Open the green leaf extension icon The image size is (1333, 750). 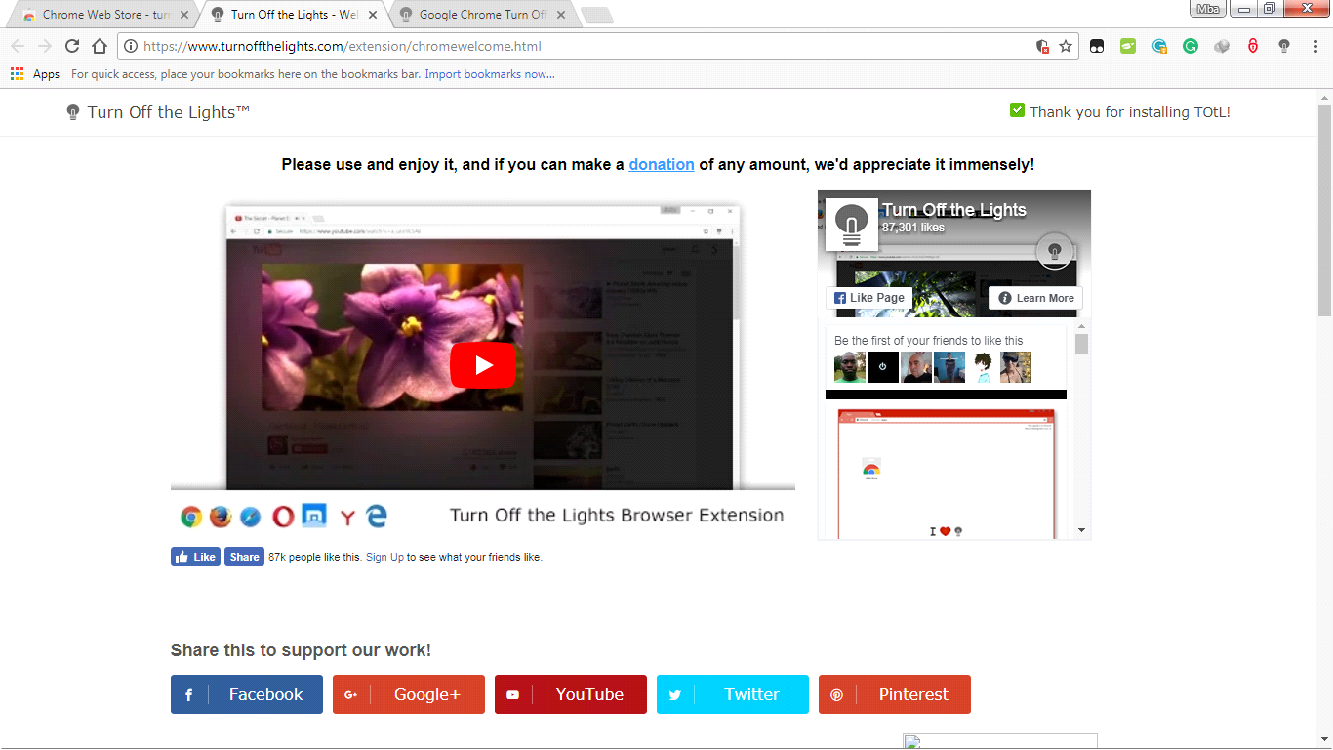click(x=1128, y=46)
